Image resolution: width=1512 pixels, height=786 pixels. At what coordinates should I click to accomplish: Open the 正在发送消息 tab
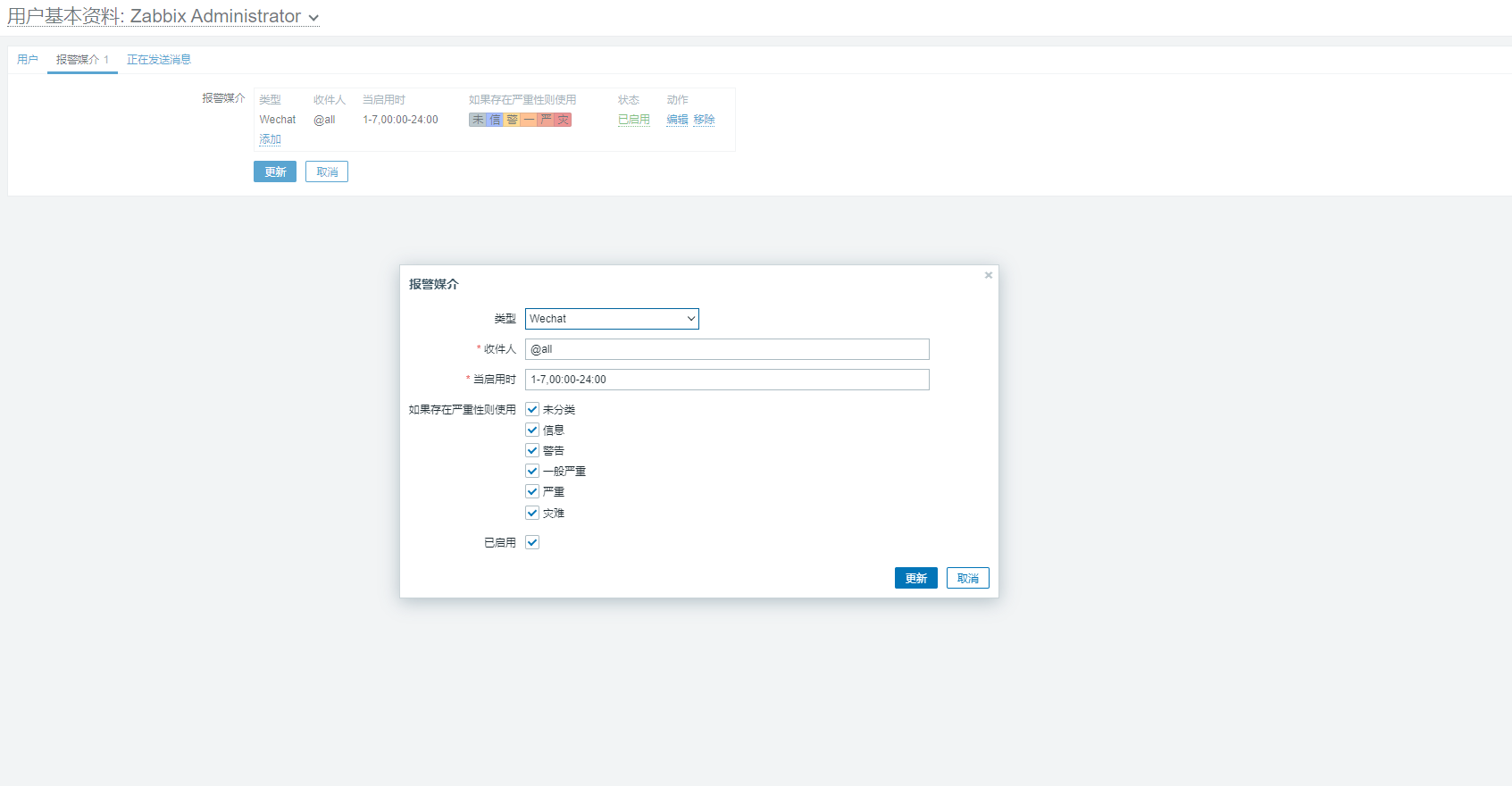159,60
